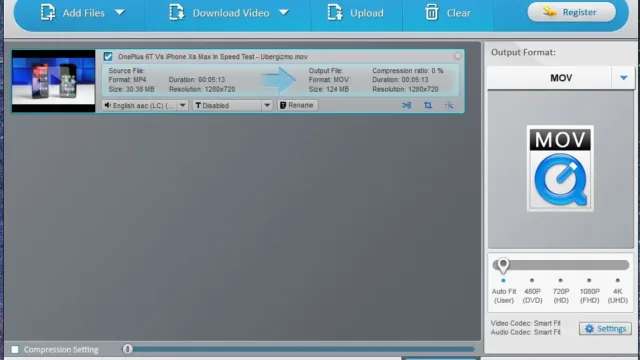Expand the Add Files dropdown arrow
Screen dimensions: 640x360
[x=120, y=13]
